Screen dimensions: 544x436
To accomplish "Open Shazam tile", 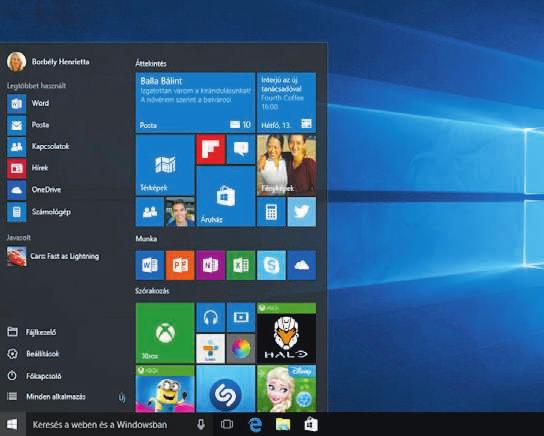I will point(226,388).
